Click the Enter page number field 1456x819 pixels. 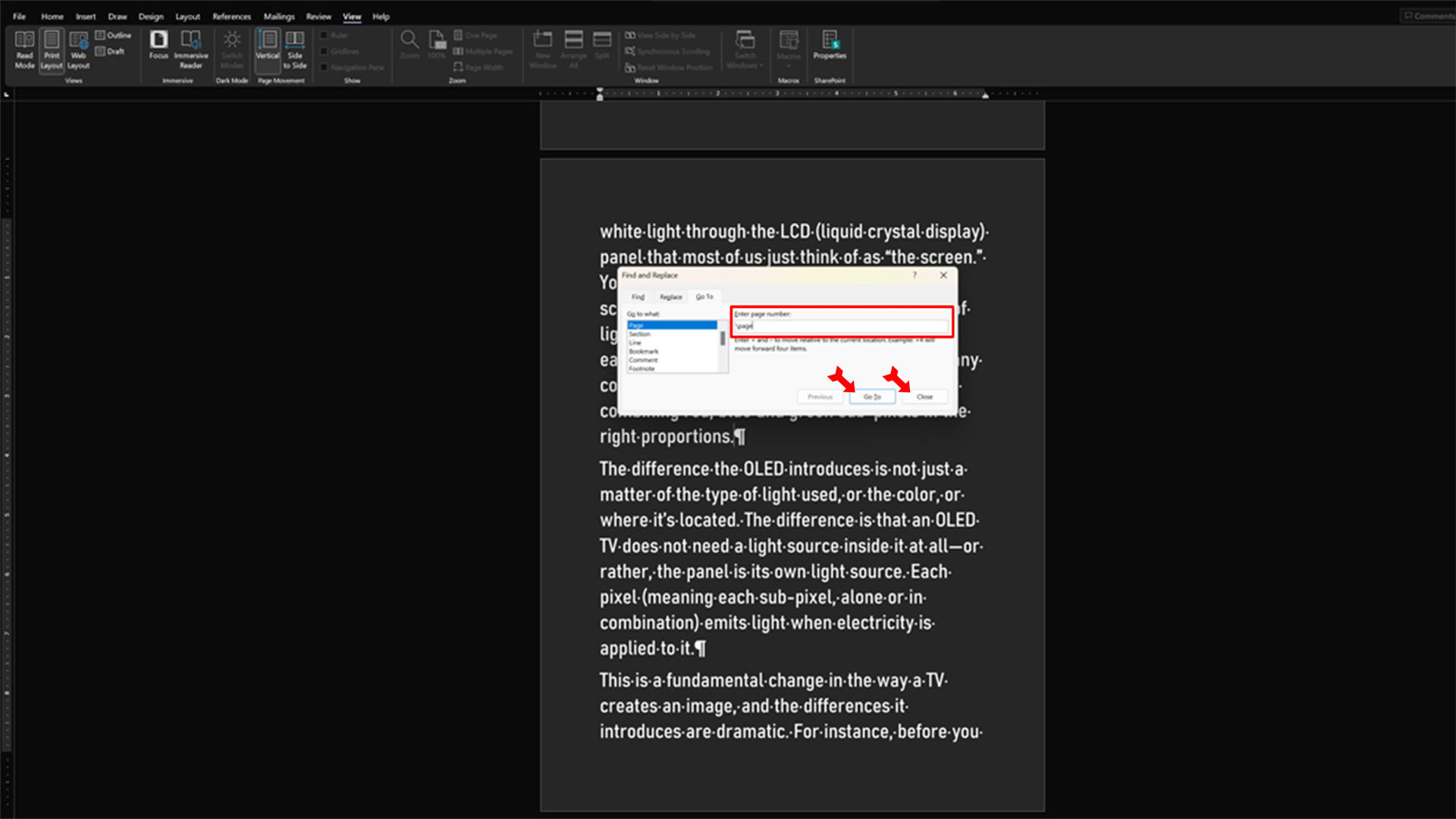coord(842,325)
